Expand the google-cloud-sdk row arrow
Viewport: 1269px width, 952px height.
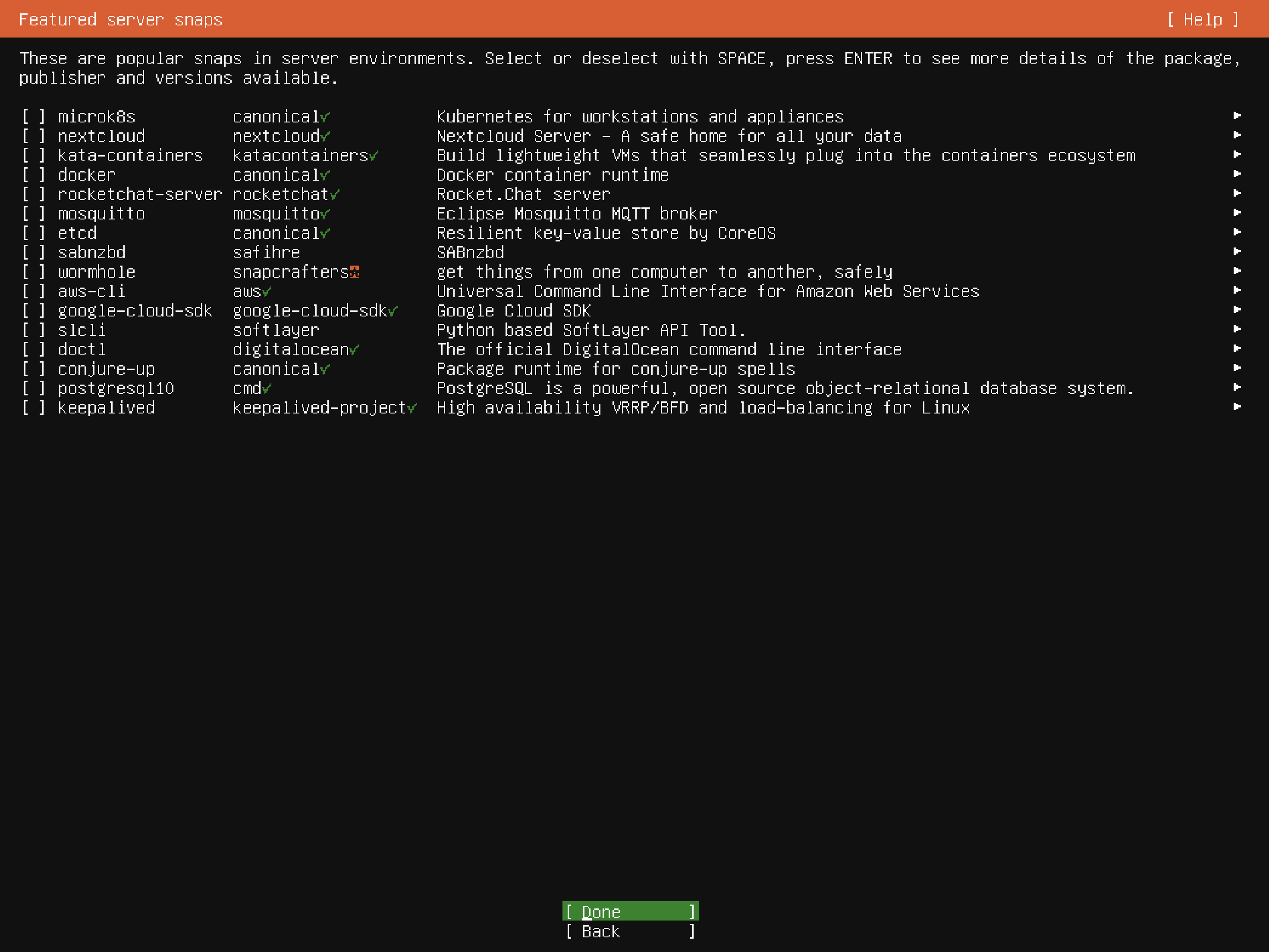[x=1237, y=310]
